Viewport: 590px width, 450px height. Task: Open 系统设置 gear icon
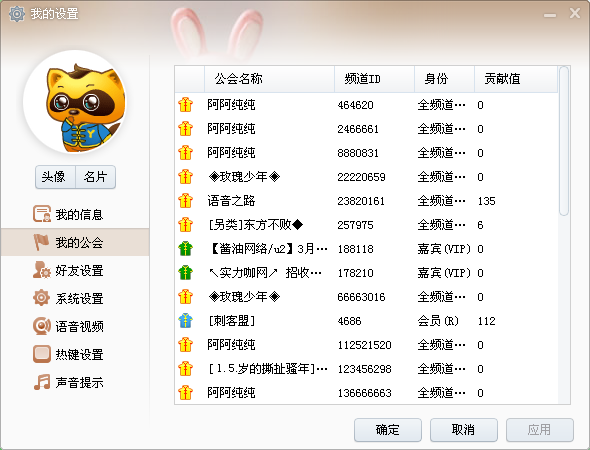click(41, 298)
